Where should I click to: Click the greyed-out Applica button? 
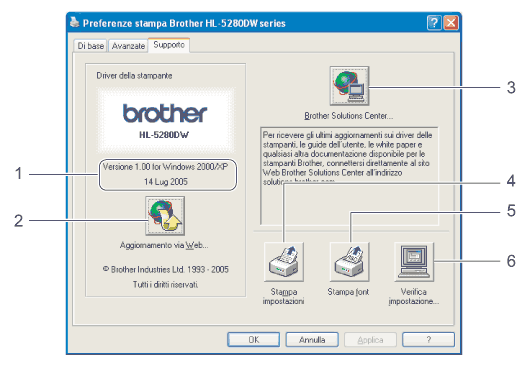(x=370, y=340)
